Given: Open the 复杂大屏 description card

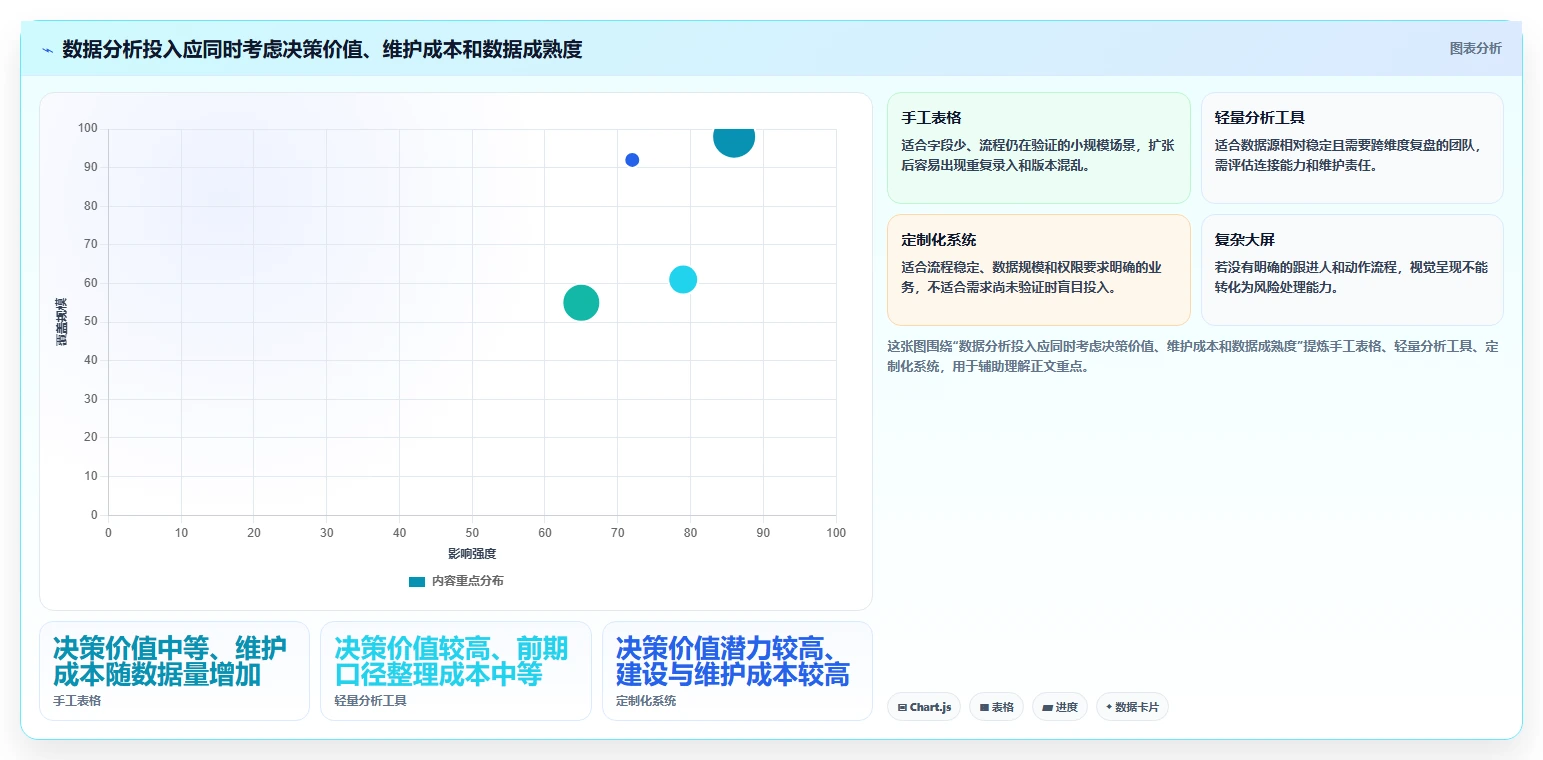Looking at the screenshot, I should (1352, 270).
